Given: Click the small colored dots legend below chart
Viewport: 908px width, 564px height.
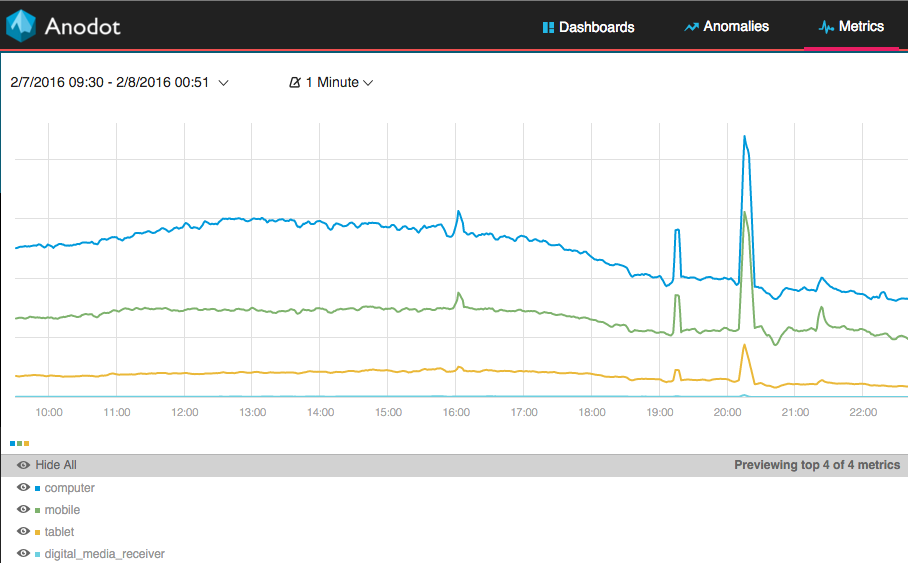Looking at the screenshot, I should 20,444.
